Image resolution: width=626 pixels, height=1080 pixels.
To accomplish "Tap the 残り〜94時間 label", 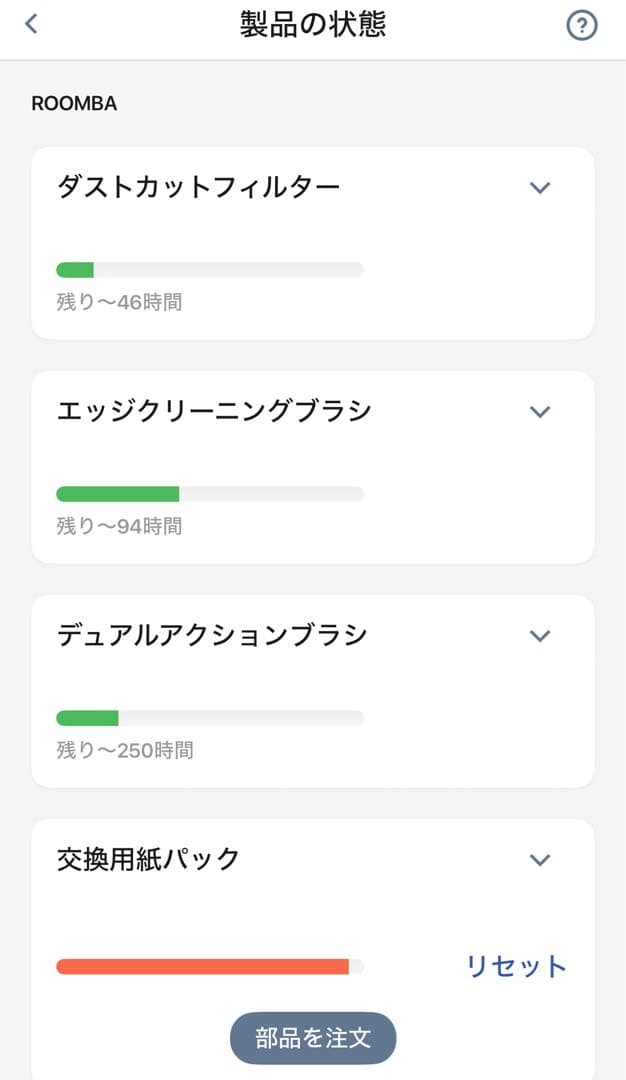I will tap(119, 526).
